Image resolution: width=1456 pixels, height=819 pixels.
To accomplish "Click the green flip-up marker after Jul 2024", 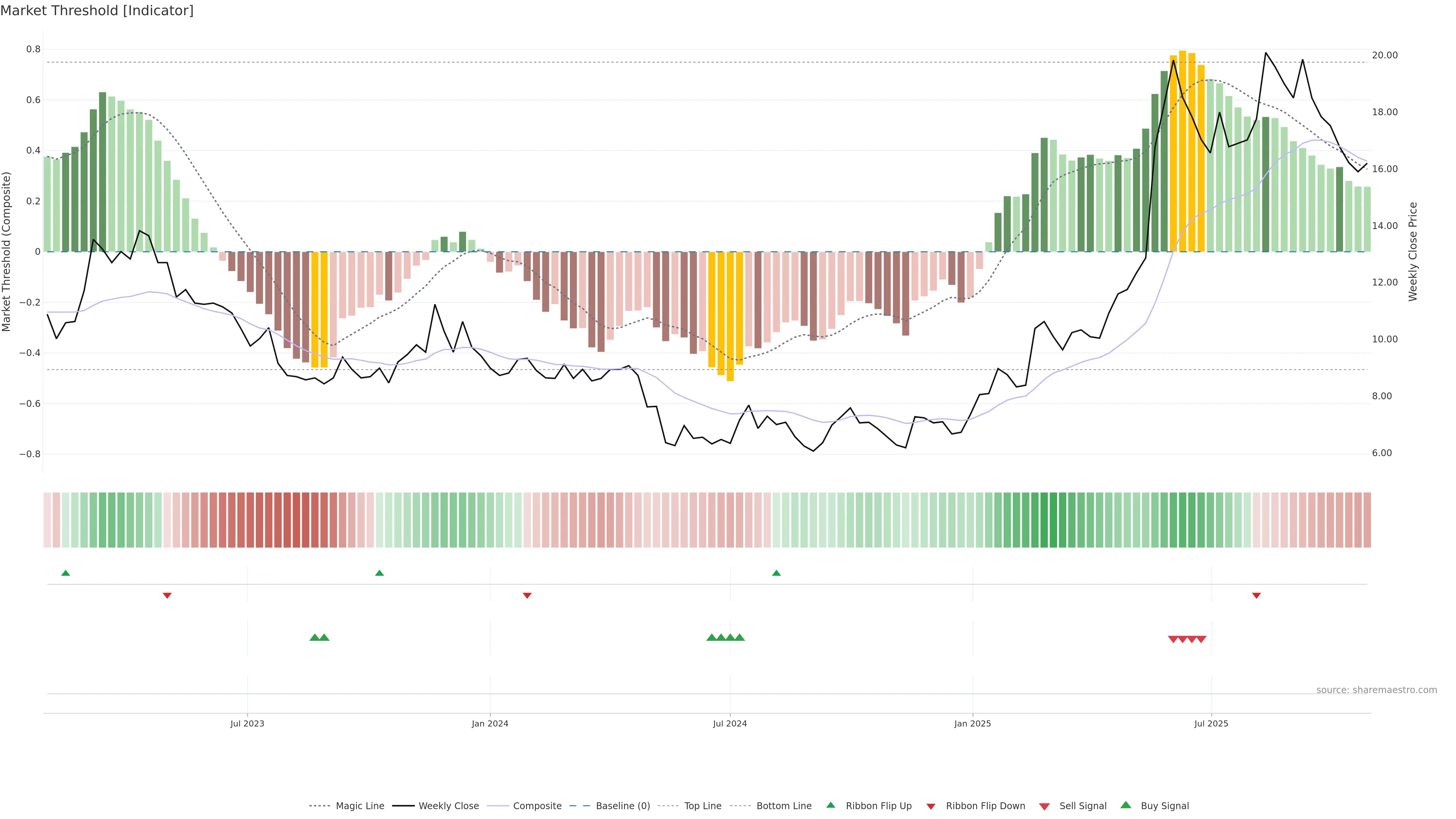I will [x=776, y=573].
